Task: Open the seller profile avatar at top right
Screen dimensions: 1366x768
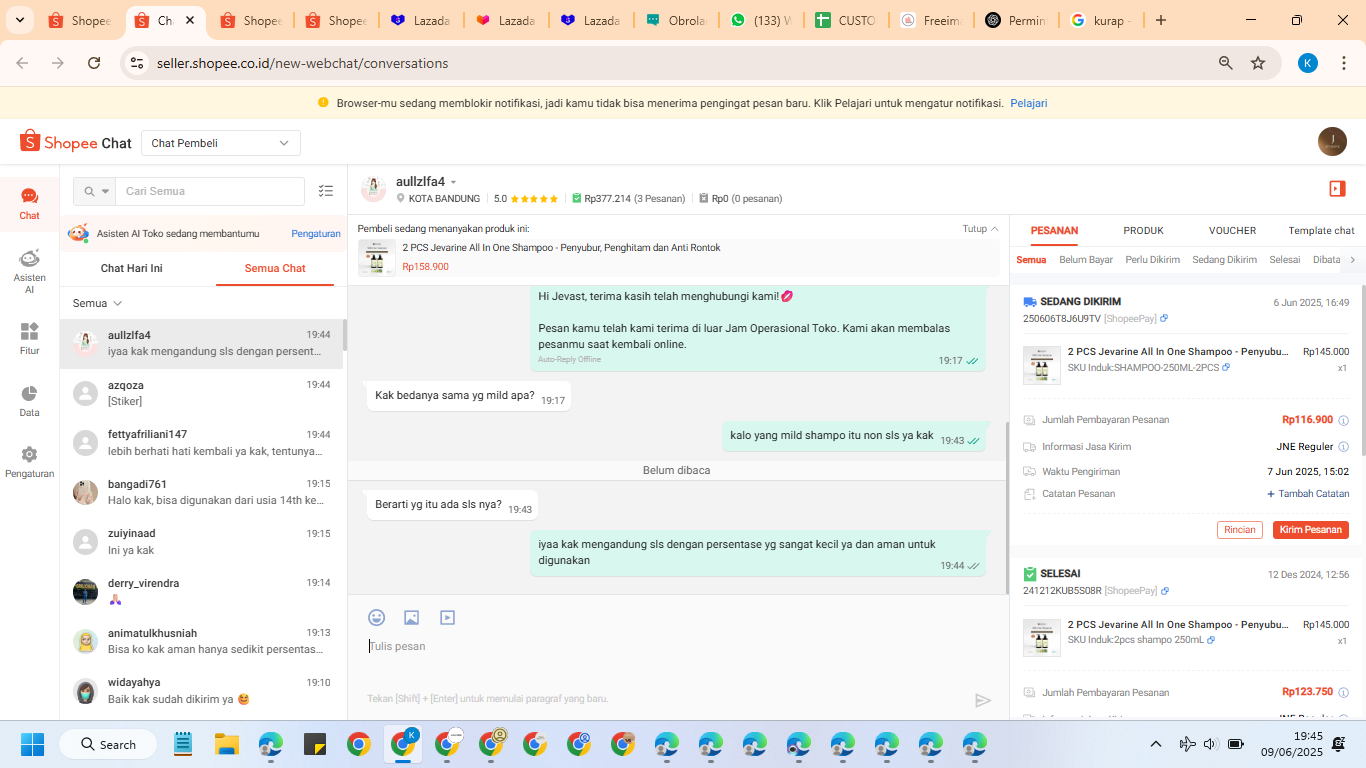Action: pyautogui.click(x=1332, y=142)
